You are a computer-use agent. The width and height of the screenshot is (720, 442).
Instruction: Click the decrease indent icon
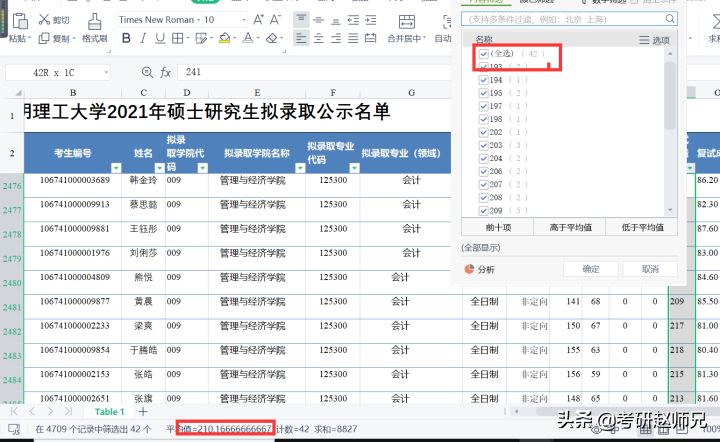(x=353, y=20)
